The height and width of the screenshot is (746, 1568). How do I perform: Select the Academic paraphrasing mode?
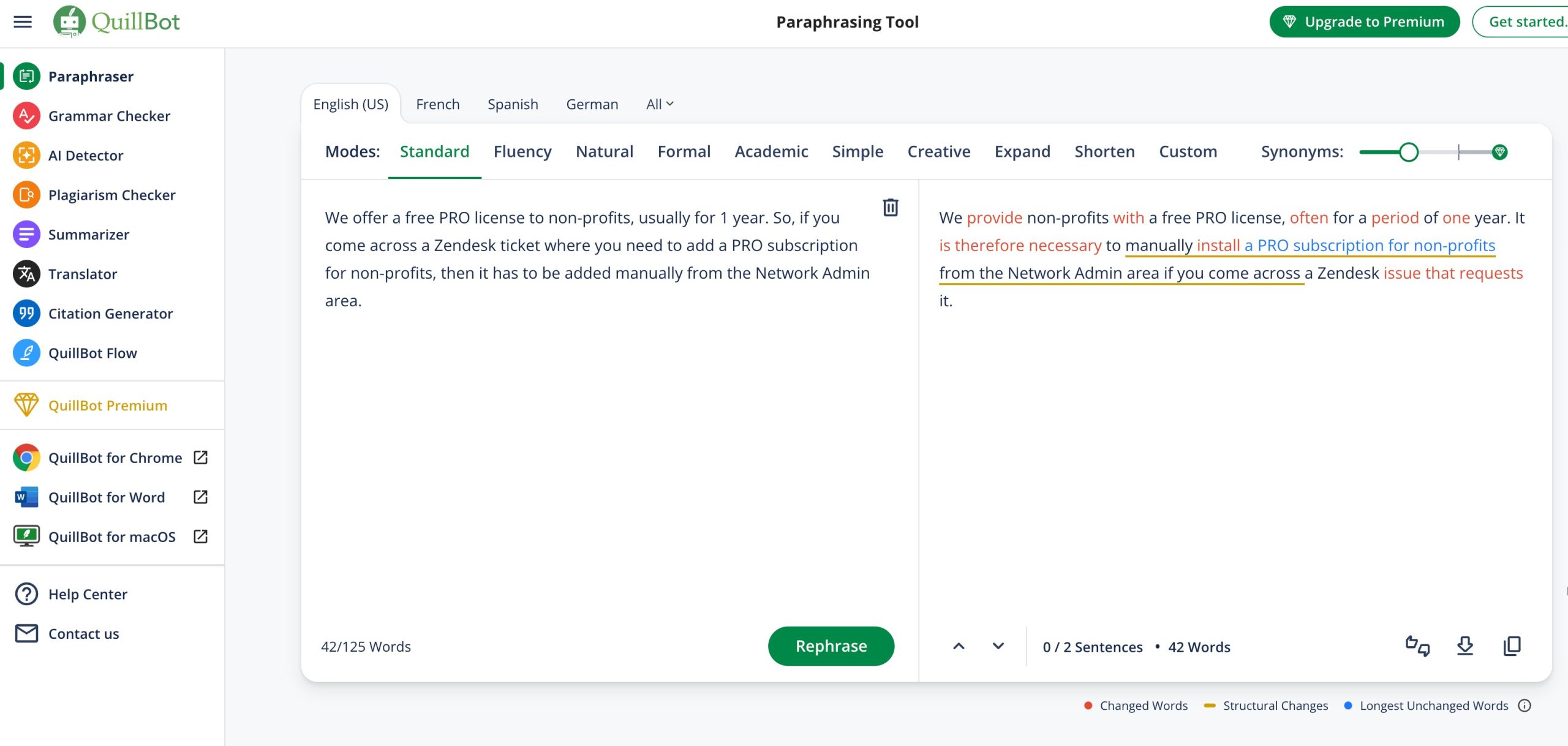tap(771, 151)
